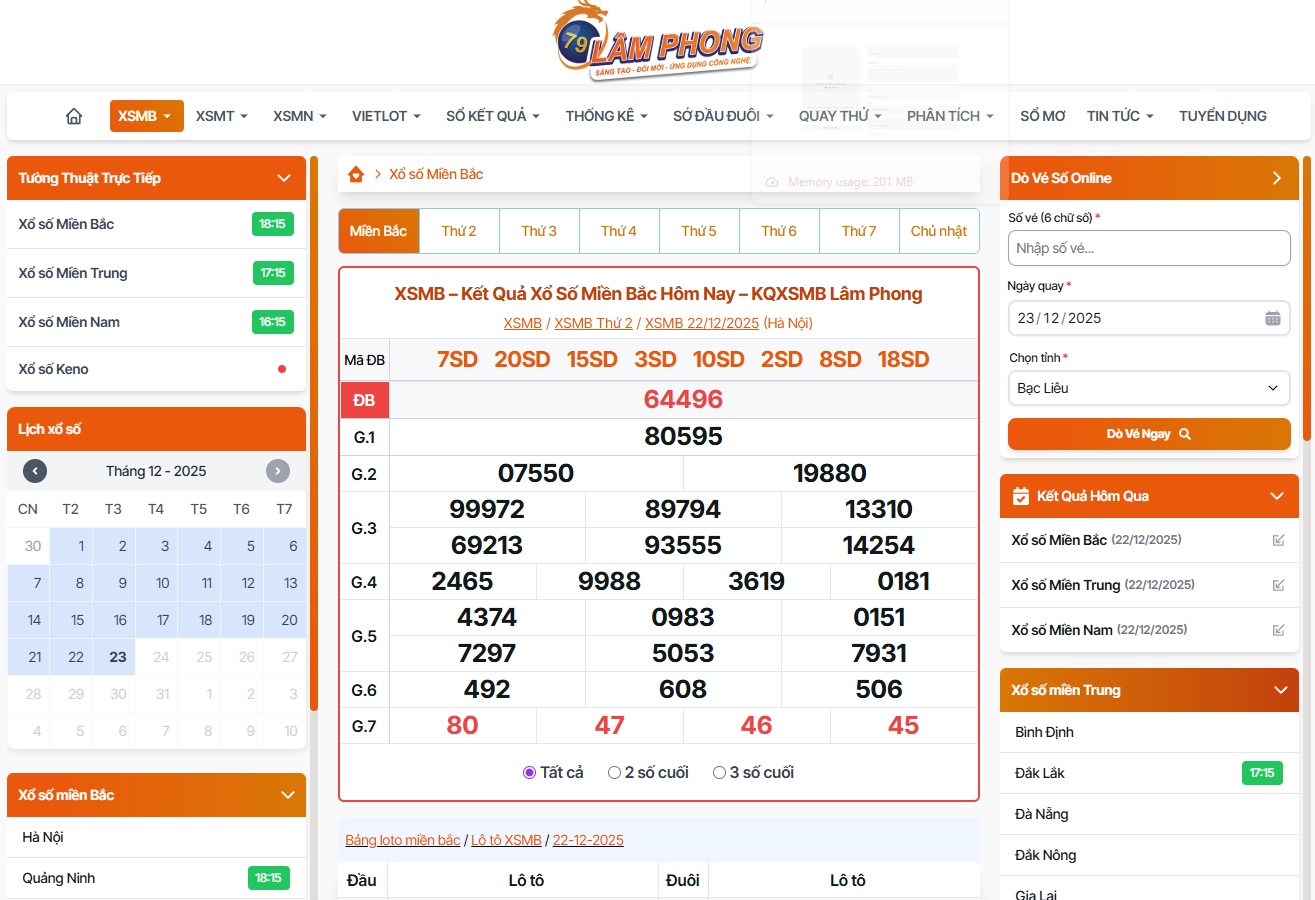
Task: Open the Chọn tỉnh province dropdown
Action: tap(1148, 388)
